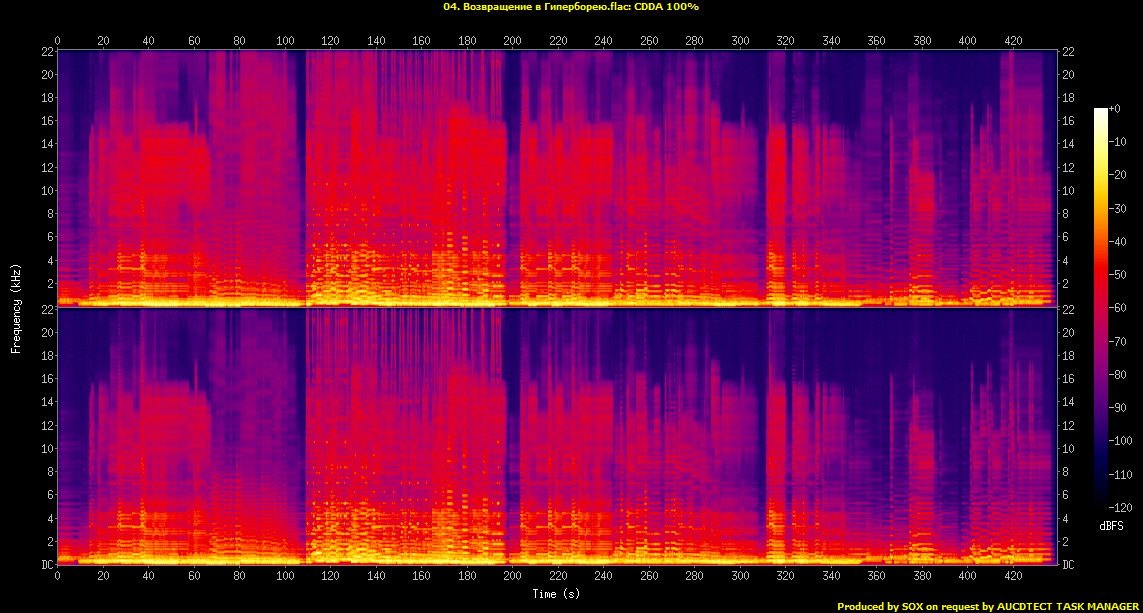Click '300' on the bottom time axis

pyautogui.click(x=740, y=575)
